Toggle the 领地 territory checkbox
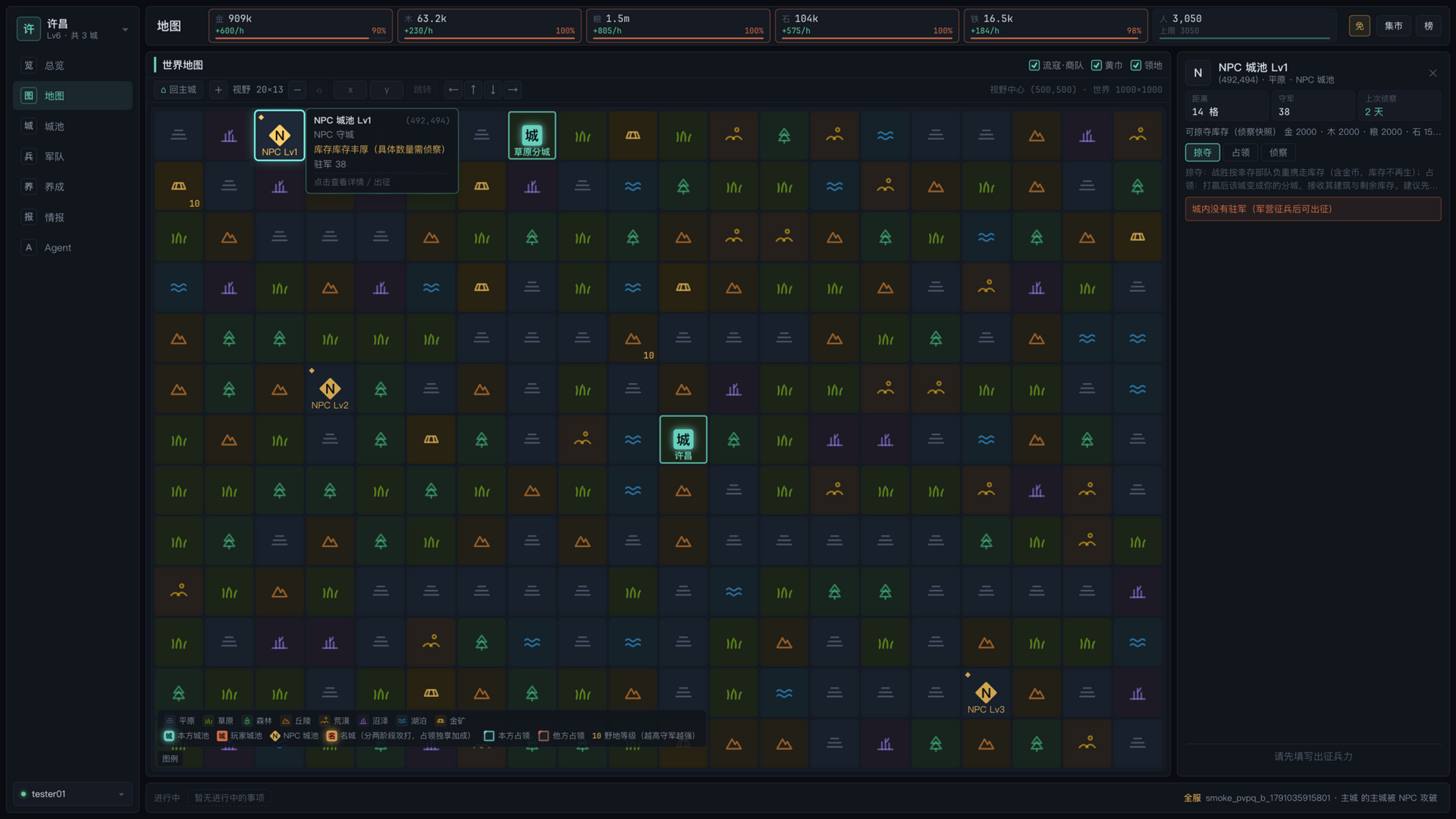Screen dimensions: 1456x819 pyautogui.click(x=1147, y=65)
